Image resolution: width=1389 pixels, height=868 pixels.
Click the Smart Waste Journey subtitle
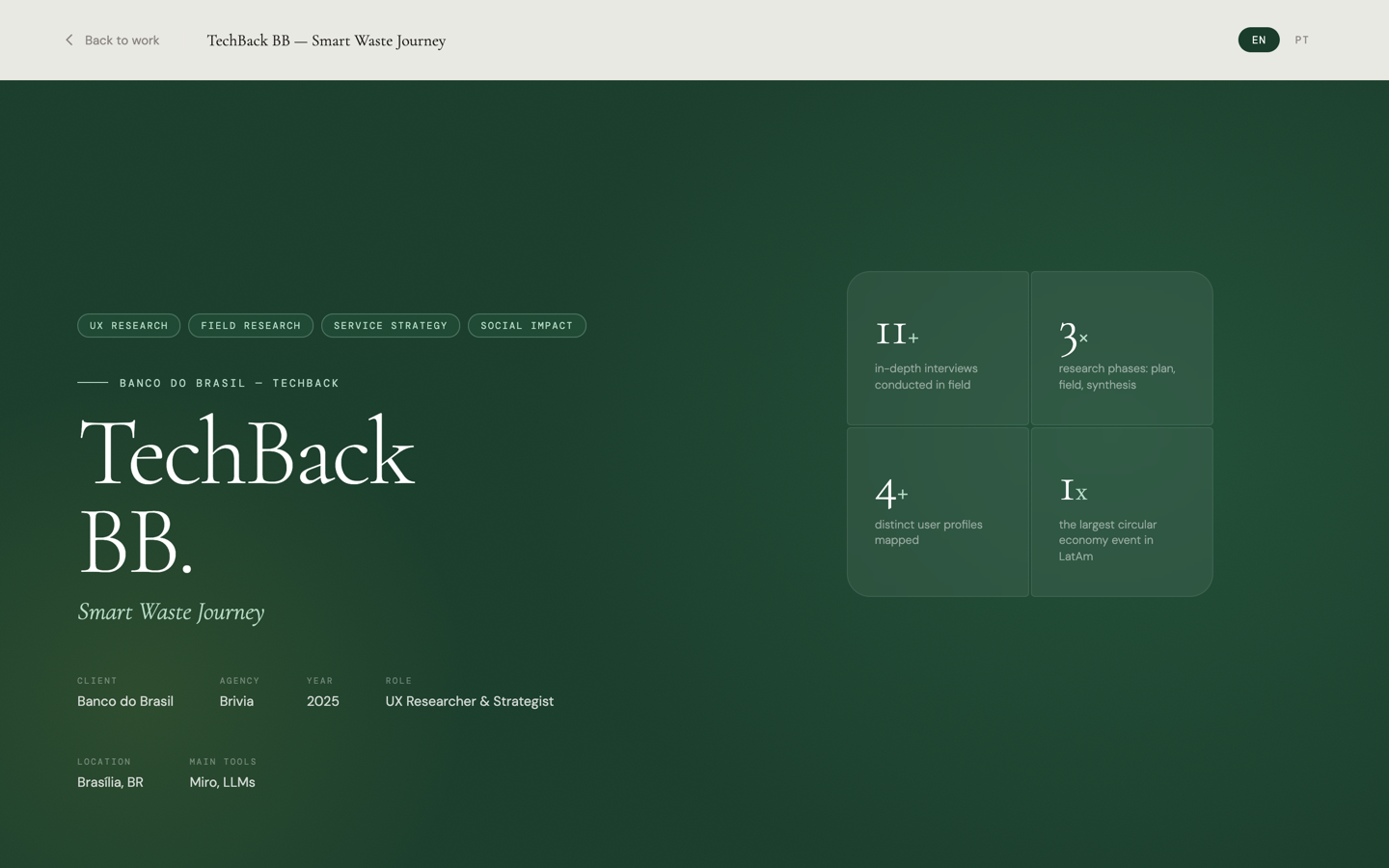[x=171, y=611]
